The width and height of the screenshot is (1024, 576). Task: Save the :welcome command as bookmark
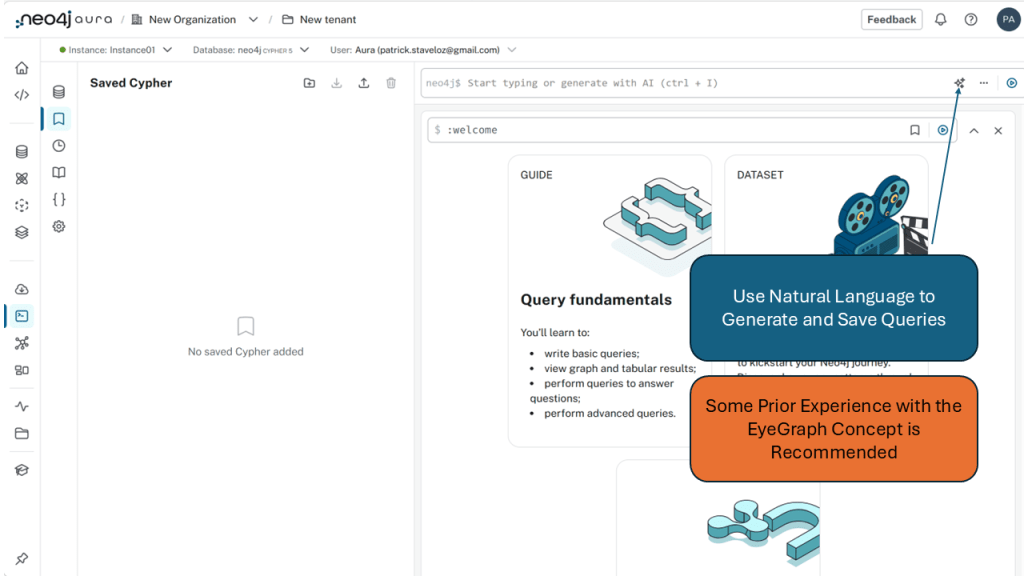click(x=914, y=130)
